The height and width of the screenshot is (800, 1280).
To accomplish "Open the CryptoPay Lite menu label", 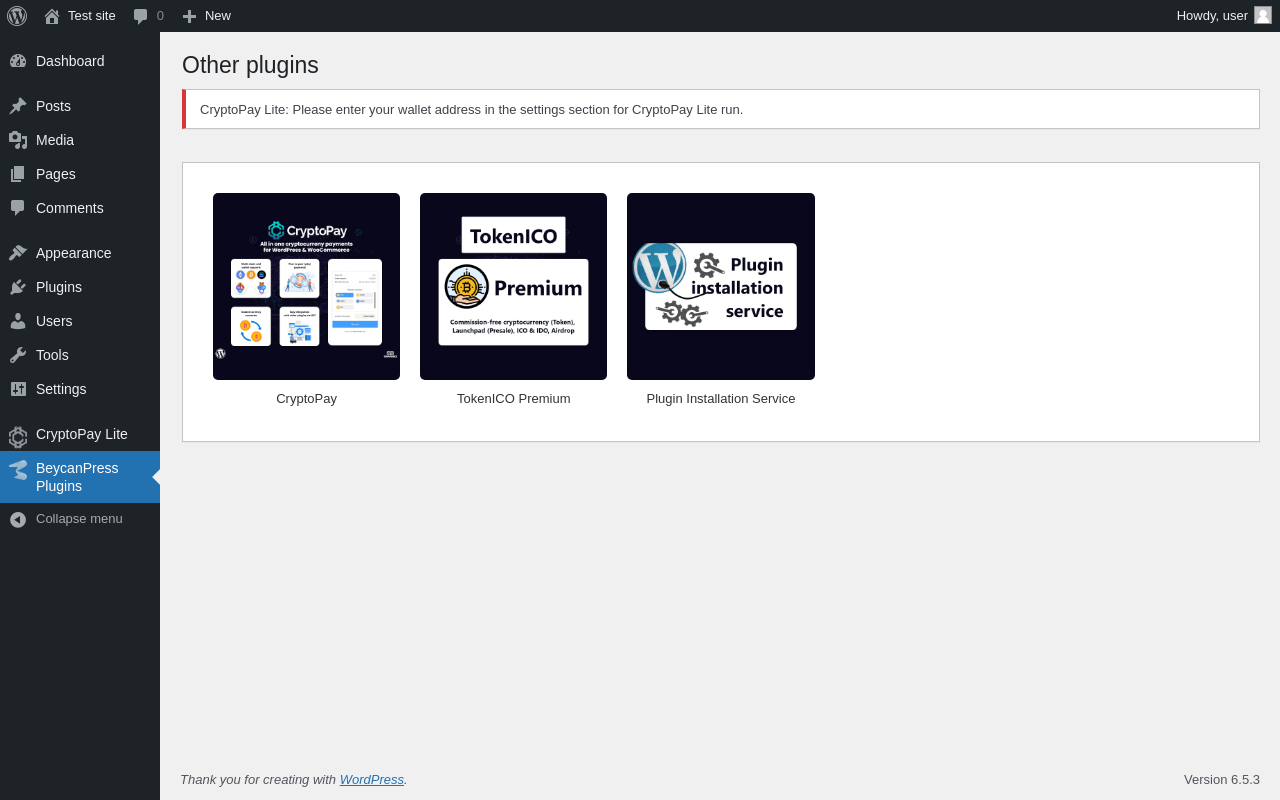I will tap(82, 434).
